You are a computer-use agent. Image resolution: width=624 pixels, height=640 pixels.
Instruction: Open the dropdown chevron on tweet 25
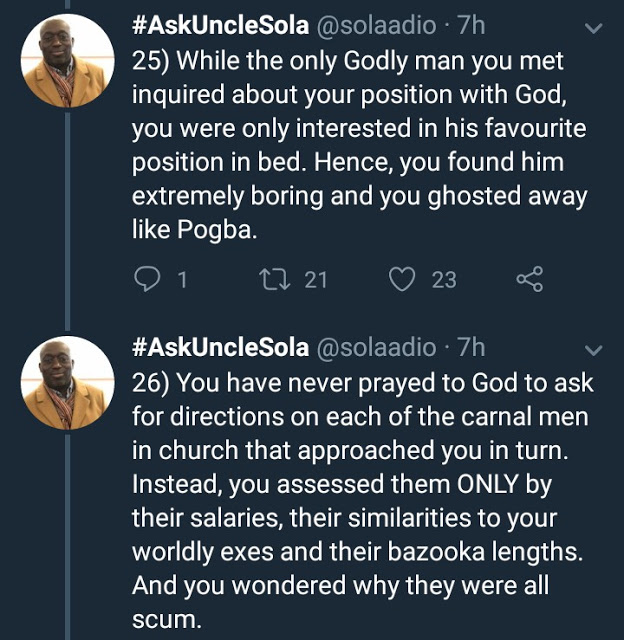click(593, 30)
